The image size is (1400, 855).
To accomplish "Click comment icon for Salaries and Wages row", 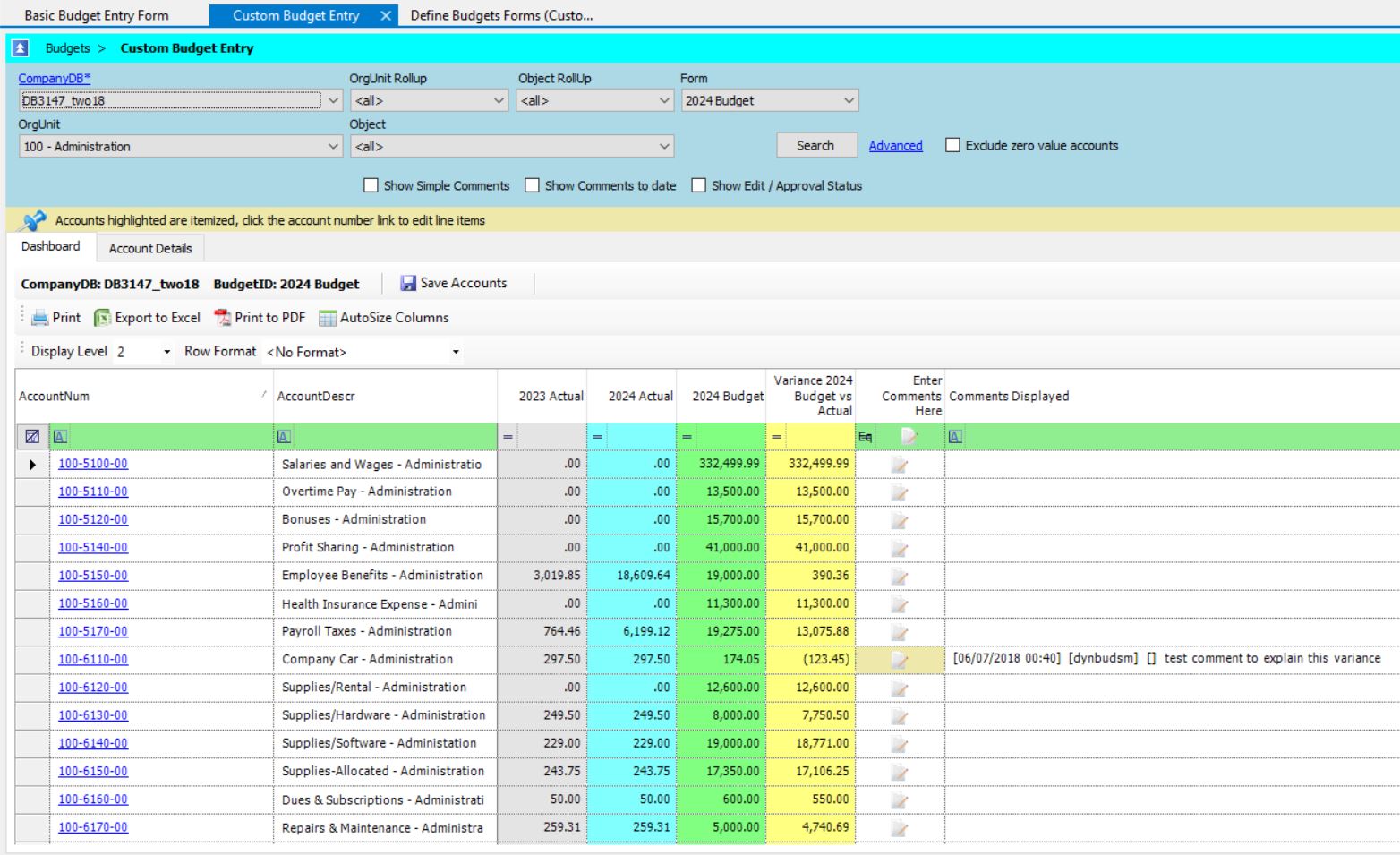I will pyautogui.click(x=900, y=465).
